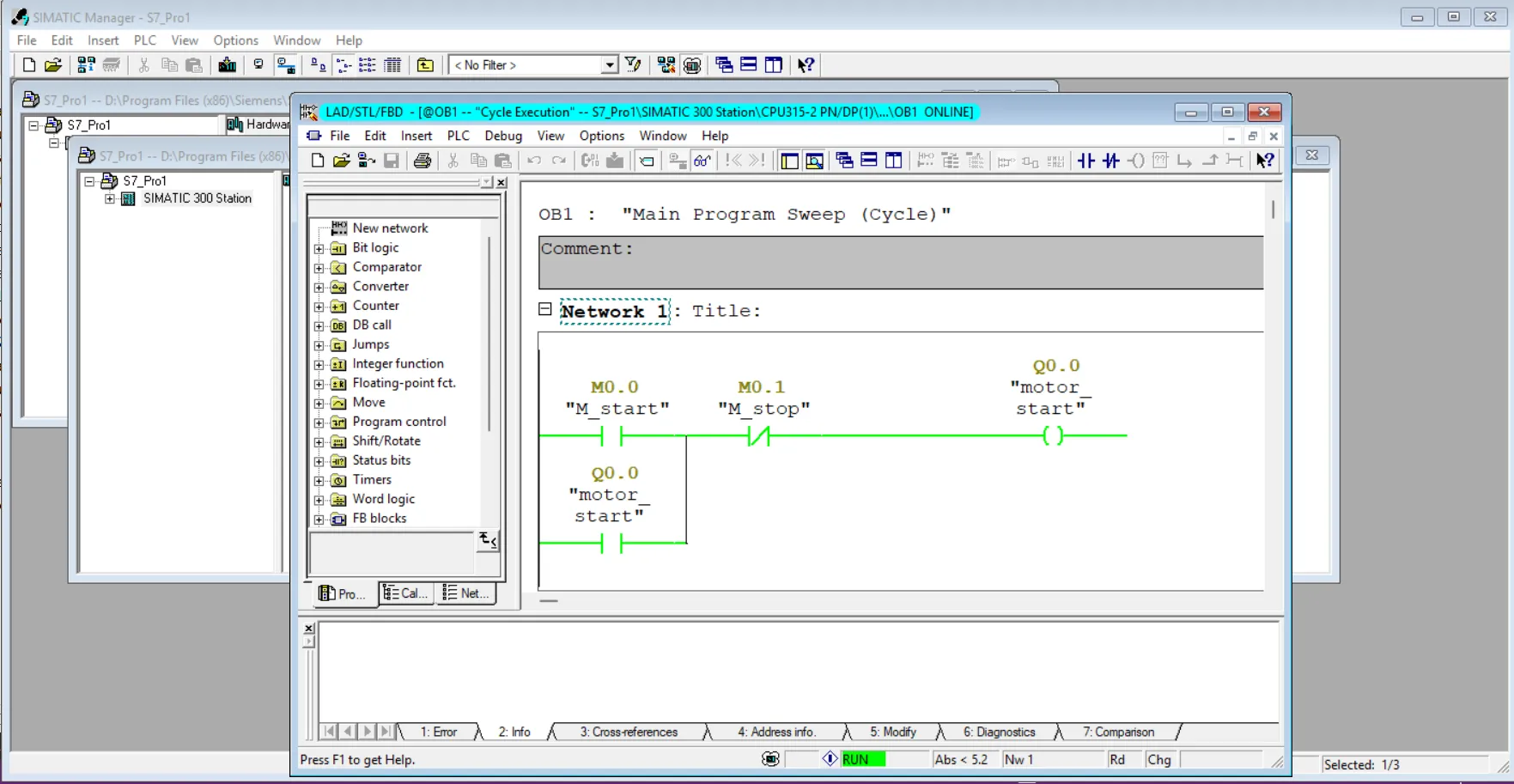Insert normally closed contact from toolbar
Screen dimensions: 1514x784
pyautogui.click(x=1111, y=161)
